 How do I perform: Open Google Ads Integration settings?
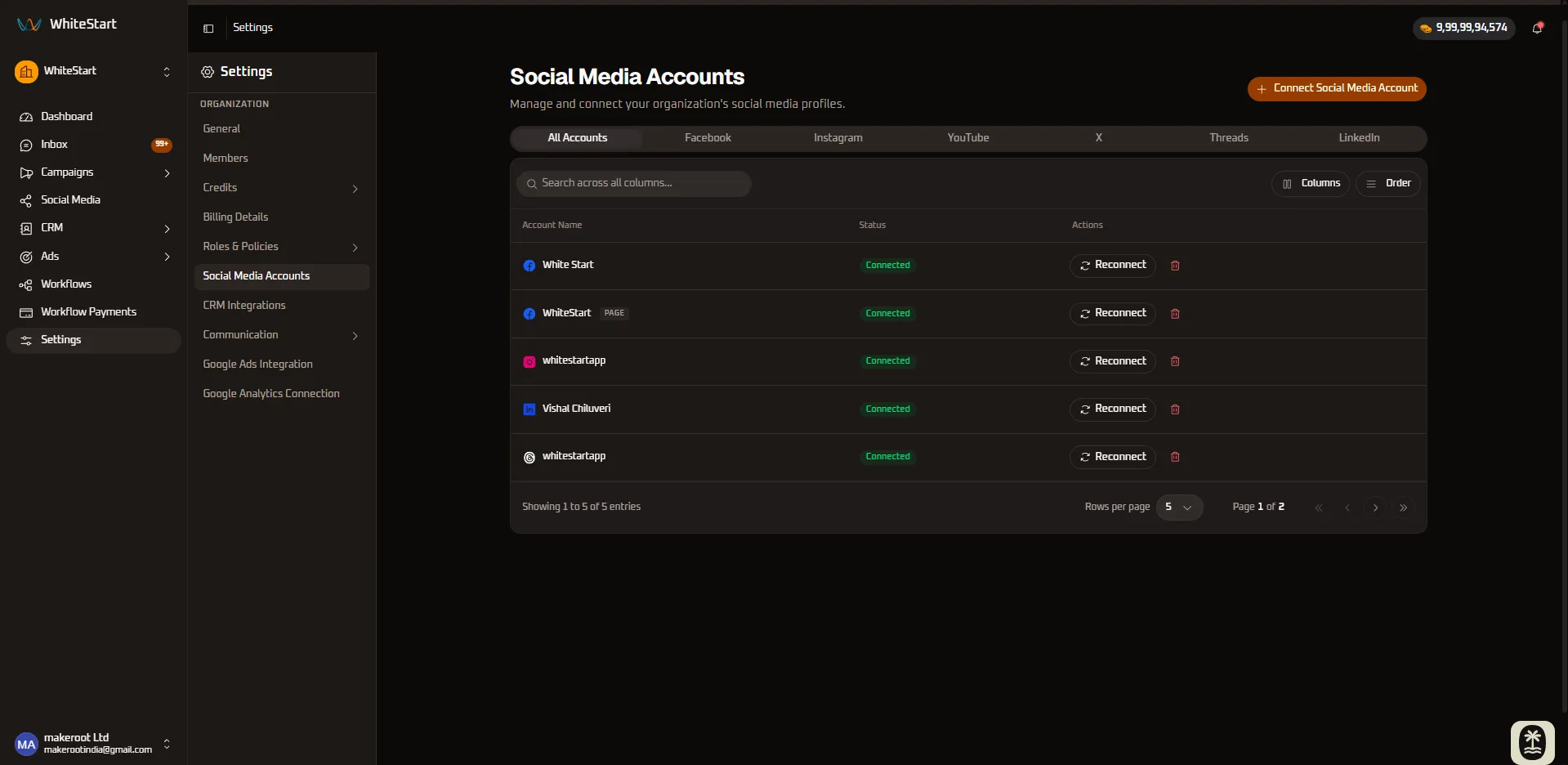point(282,365)
